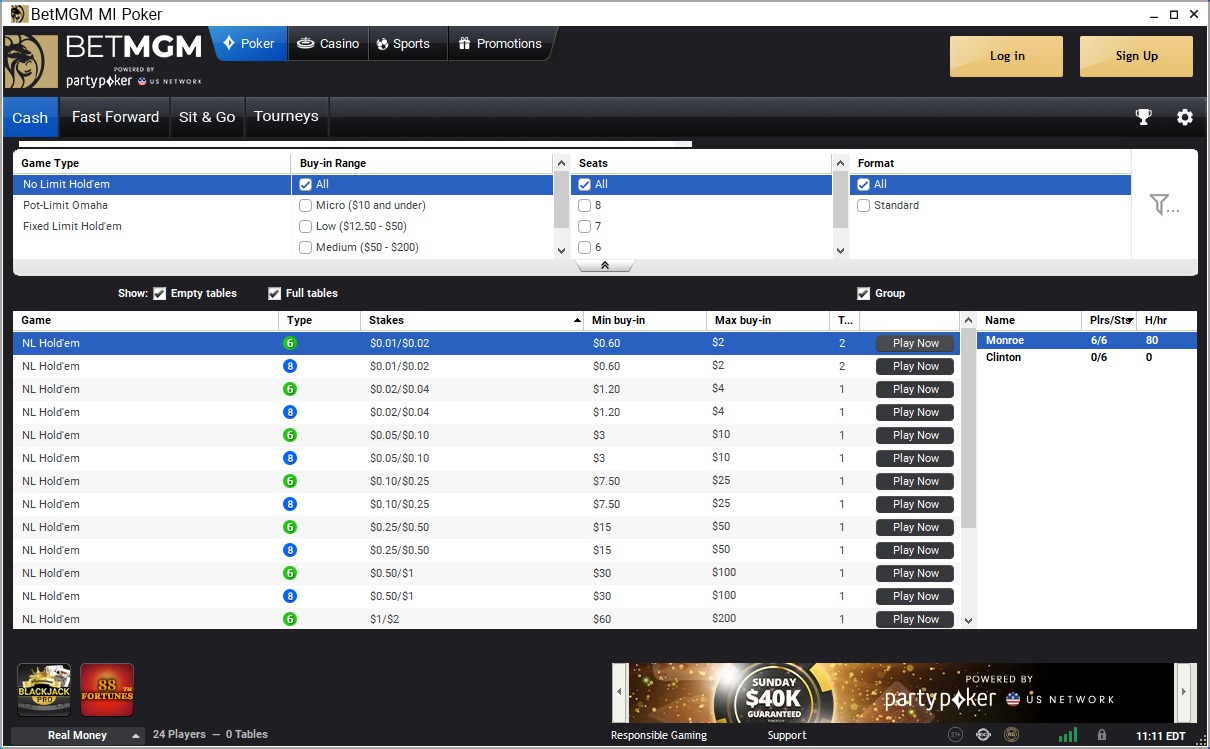Click the Sign Up button

1136,56
